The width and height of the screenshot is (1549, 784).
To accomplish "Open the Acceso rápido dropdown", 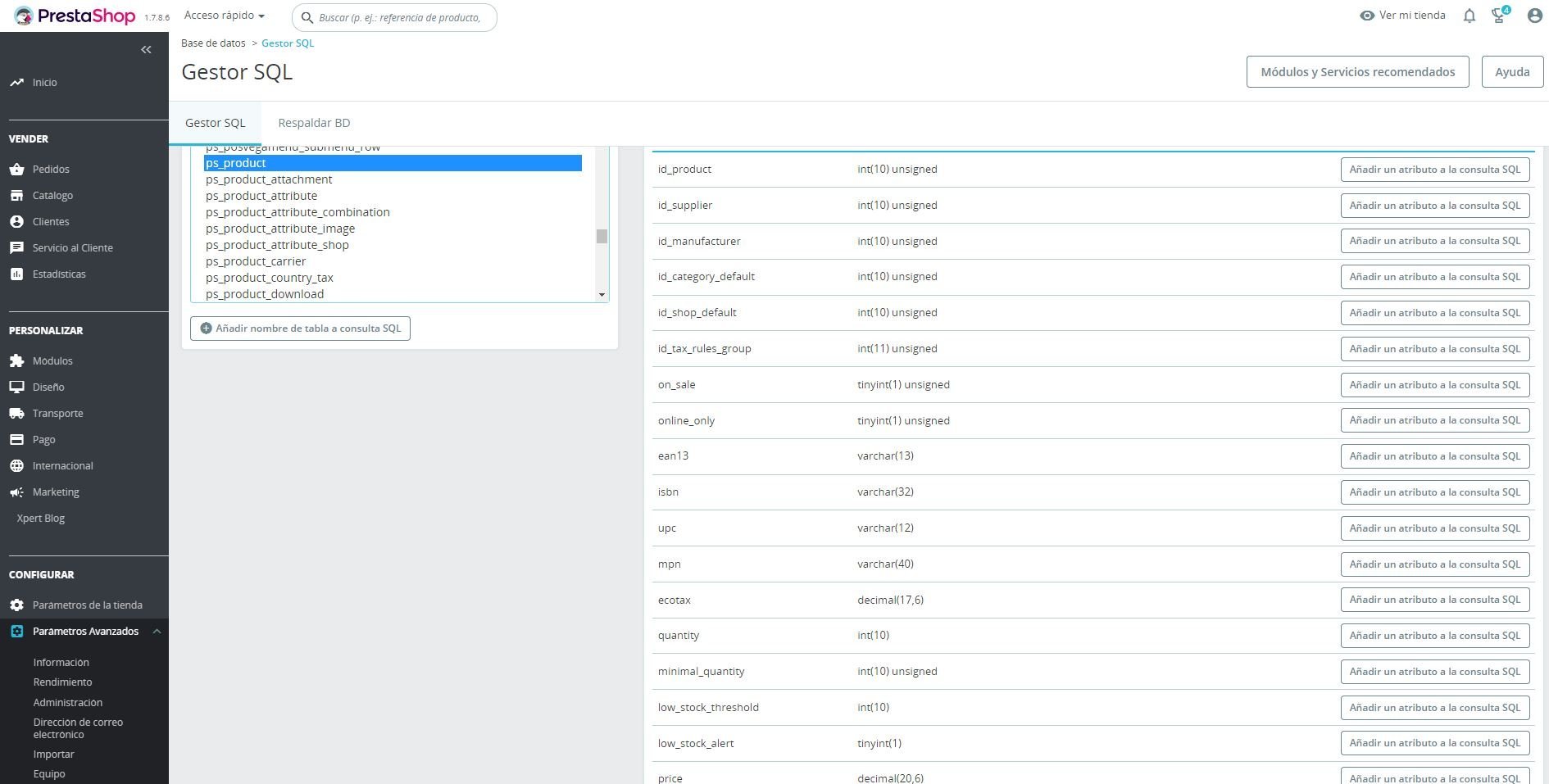I will coord(224,16).
